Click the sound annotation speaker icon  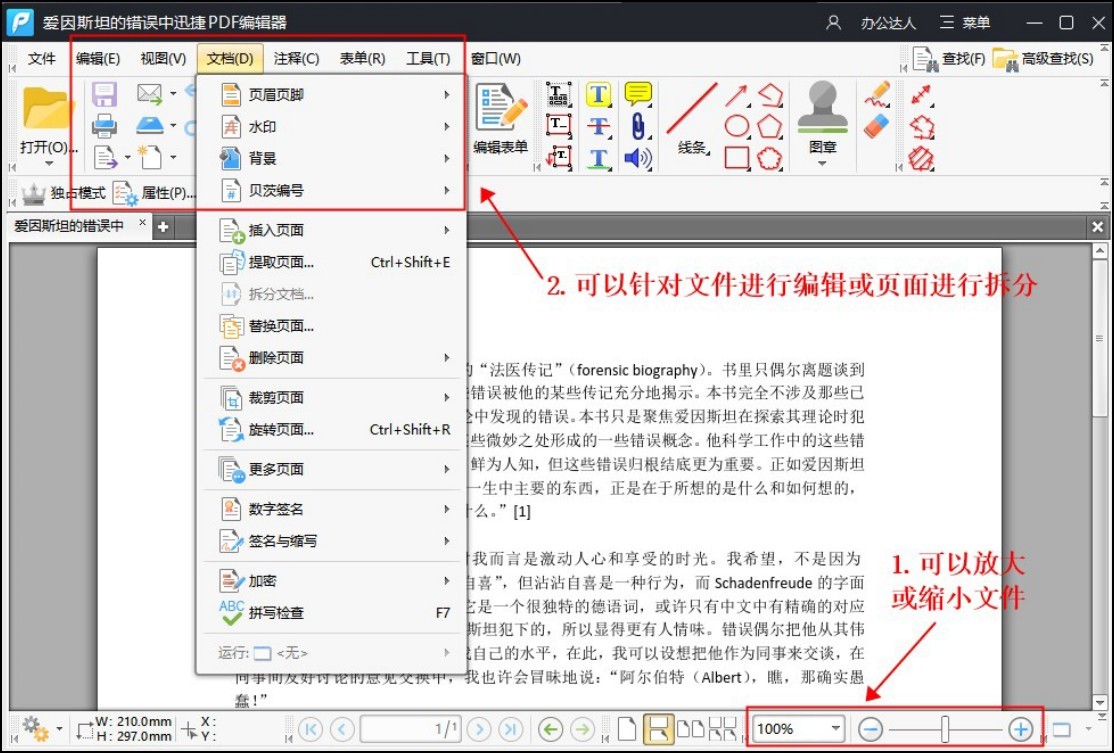[x=637, y=157]
